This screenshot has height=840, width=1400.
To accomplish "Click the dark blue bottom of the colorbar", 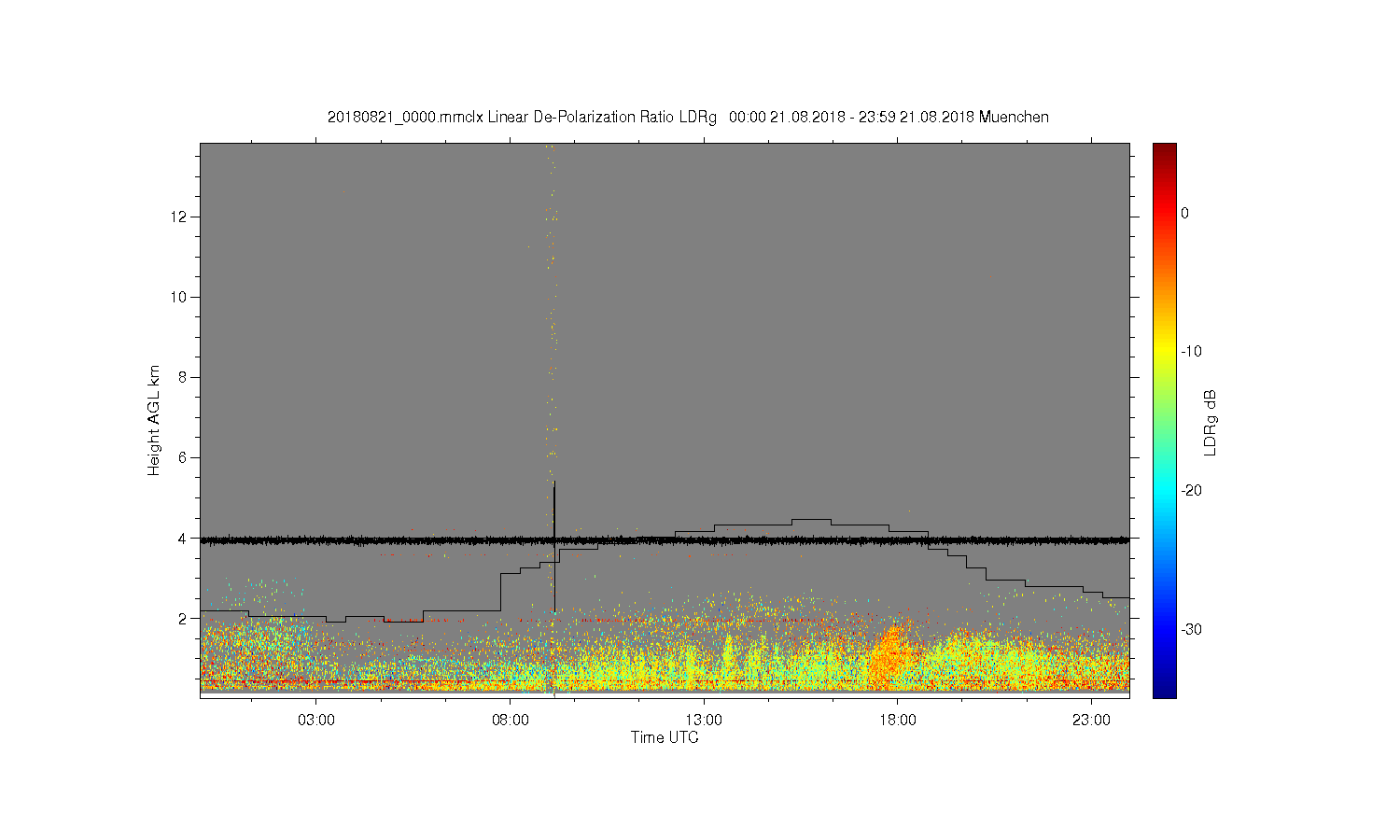I will (x=1164, y=689).
